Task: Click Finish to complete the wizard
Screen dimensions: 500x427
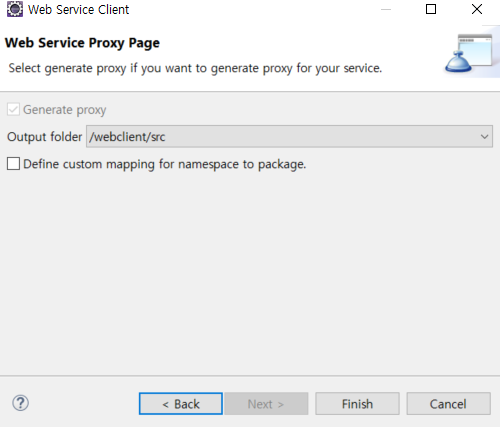Action: [357, 404]
